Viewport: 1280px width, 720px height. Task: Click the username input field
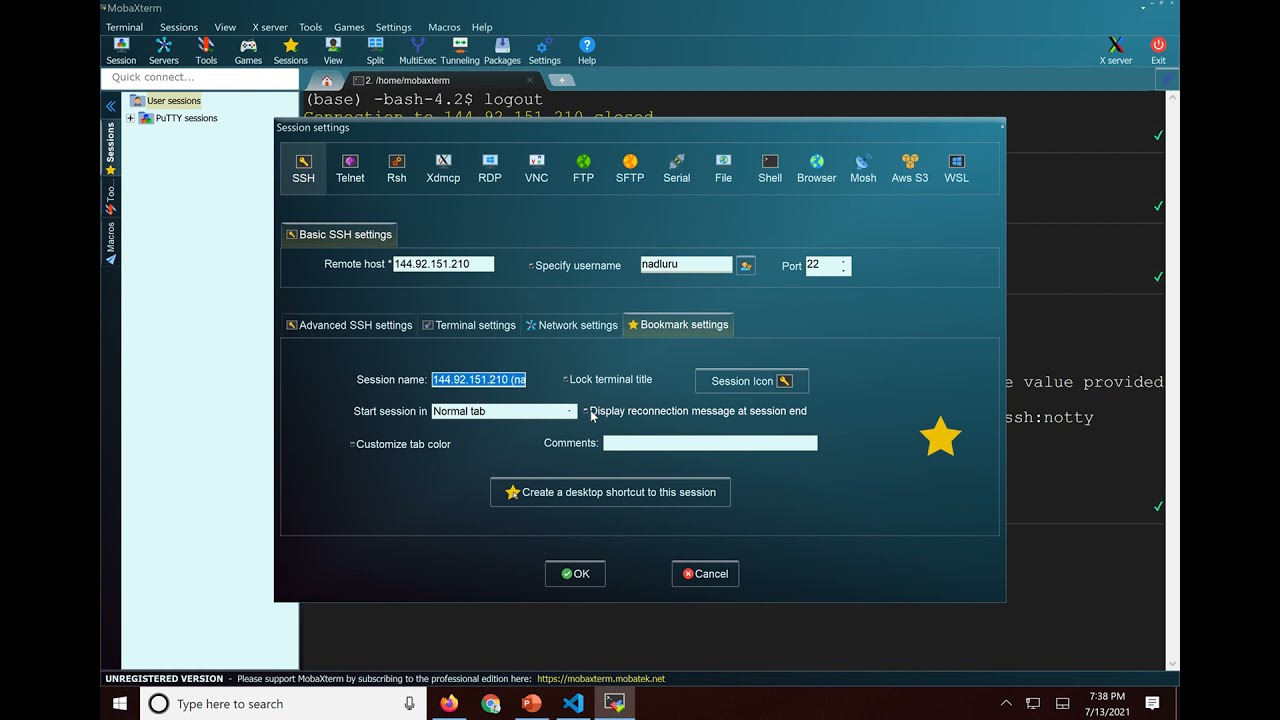click(686, 264)
